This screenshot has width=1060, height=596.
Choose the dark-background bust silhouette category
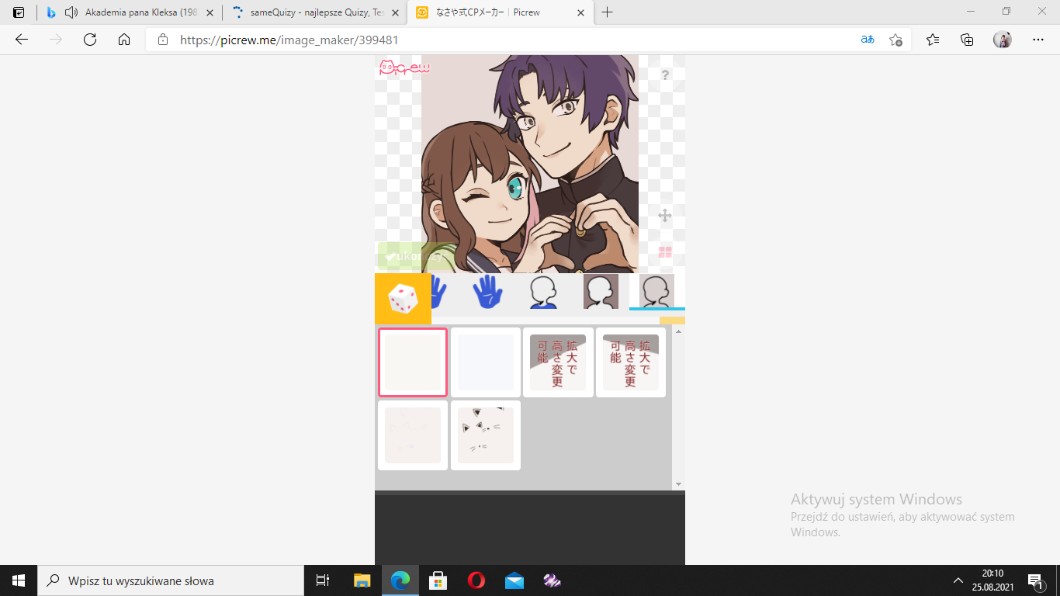[x=600, y=292]
